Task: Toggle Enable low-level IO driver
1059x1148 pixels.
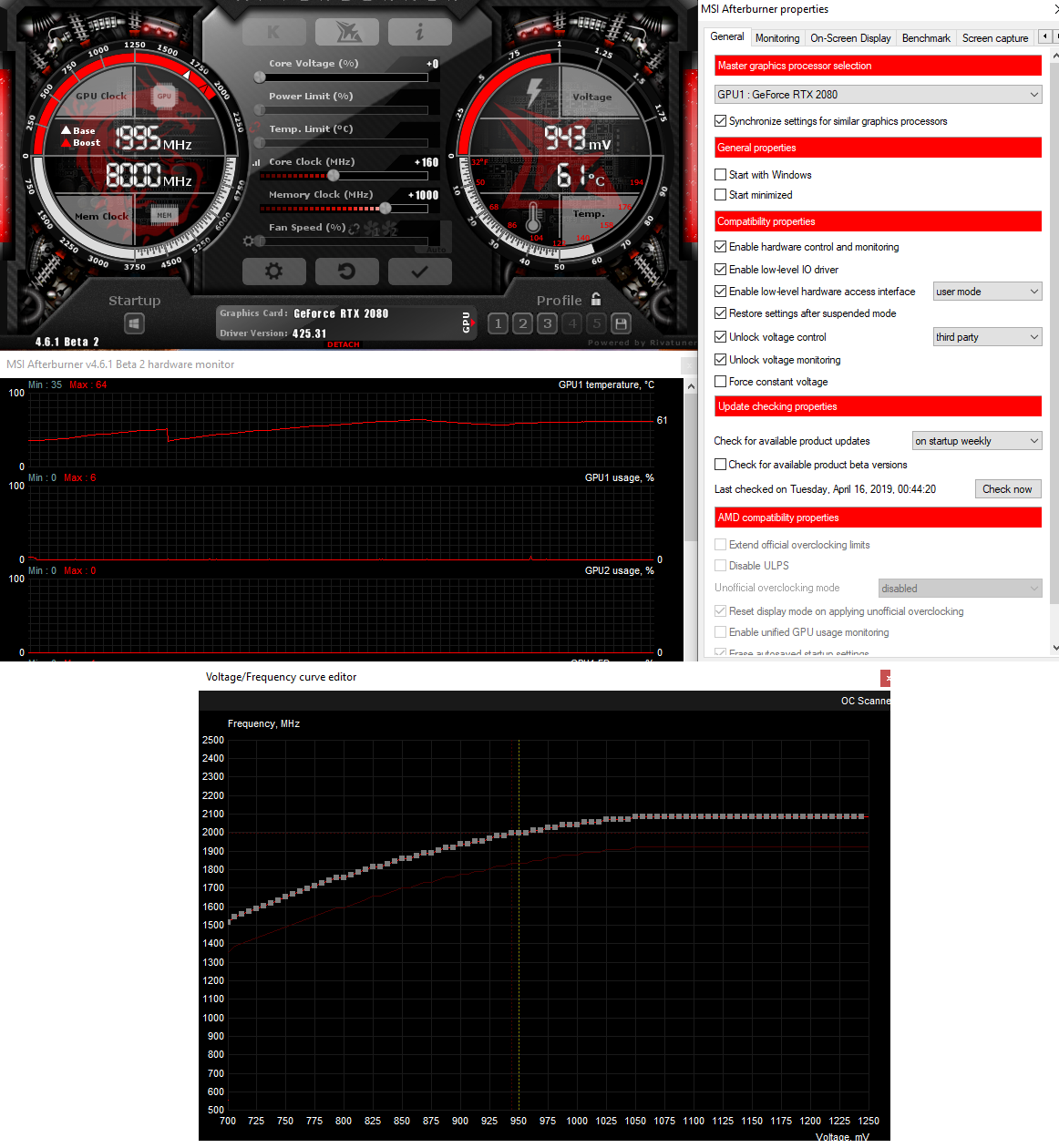Action: point(721,270)
